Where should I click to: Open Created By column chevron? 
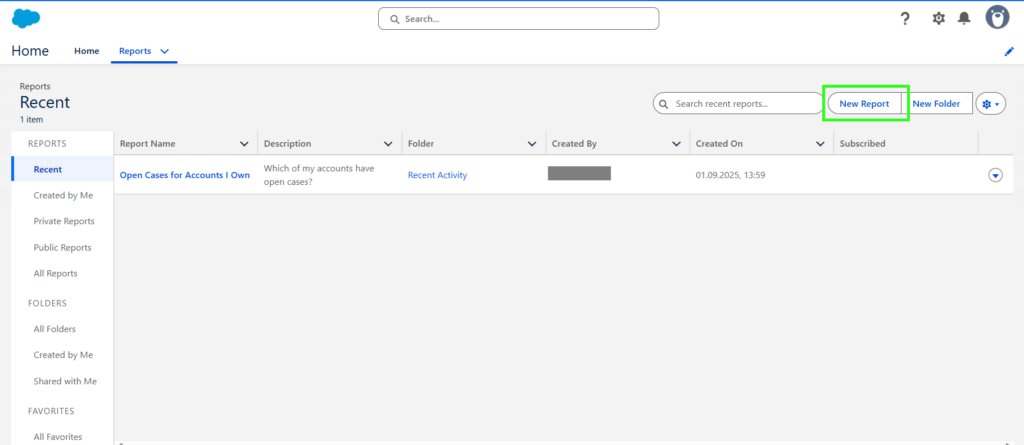(x=677, y=144)
